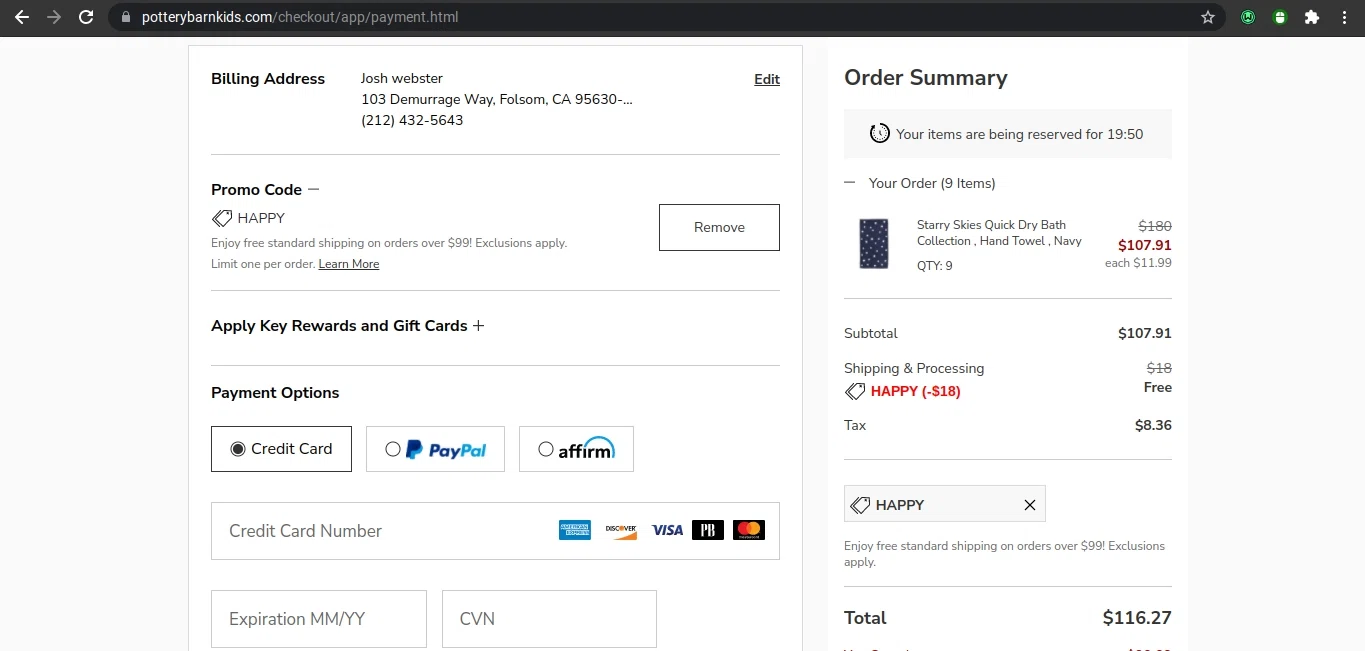Go back using the browser back arrow

click(21, 17)
